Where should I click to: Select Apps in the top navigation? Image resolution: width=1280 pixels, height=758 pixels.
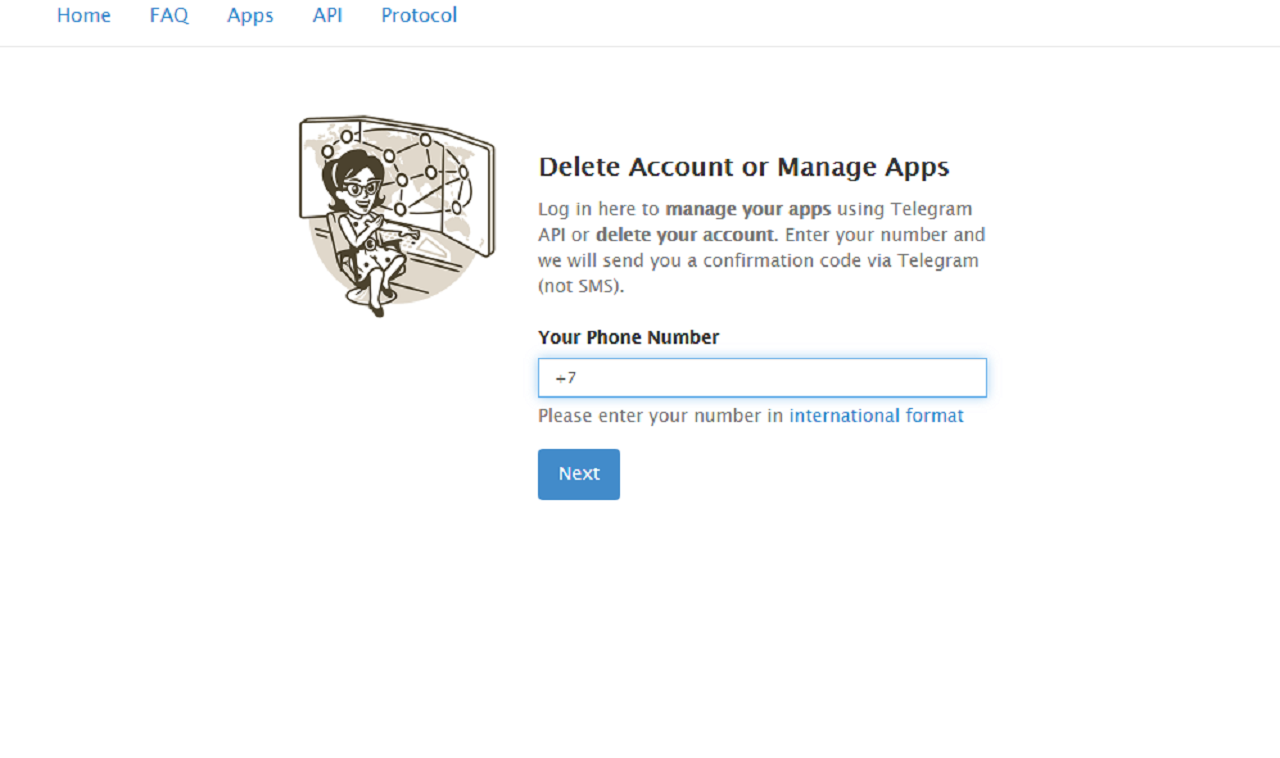point(250,15)
